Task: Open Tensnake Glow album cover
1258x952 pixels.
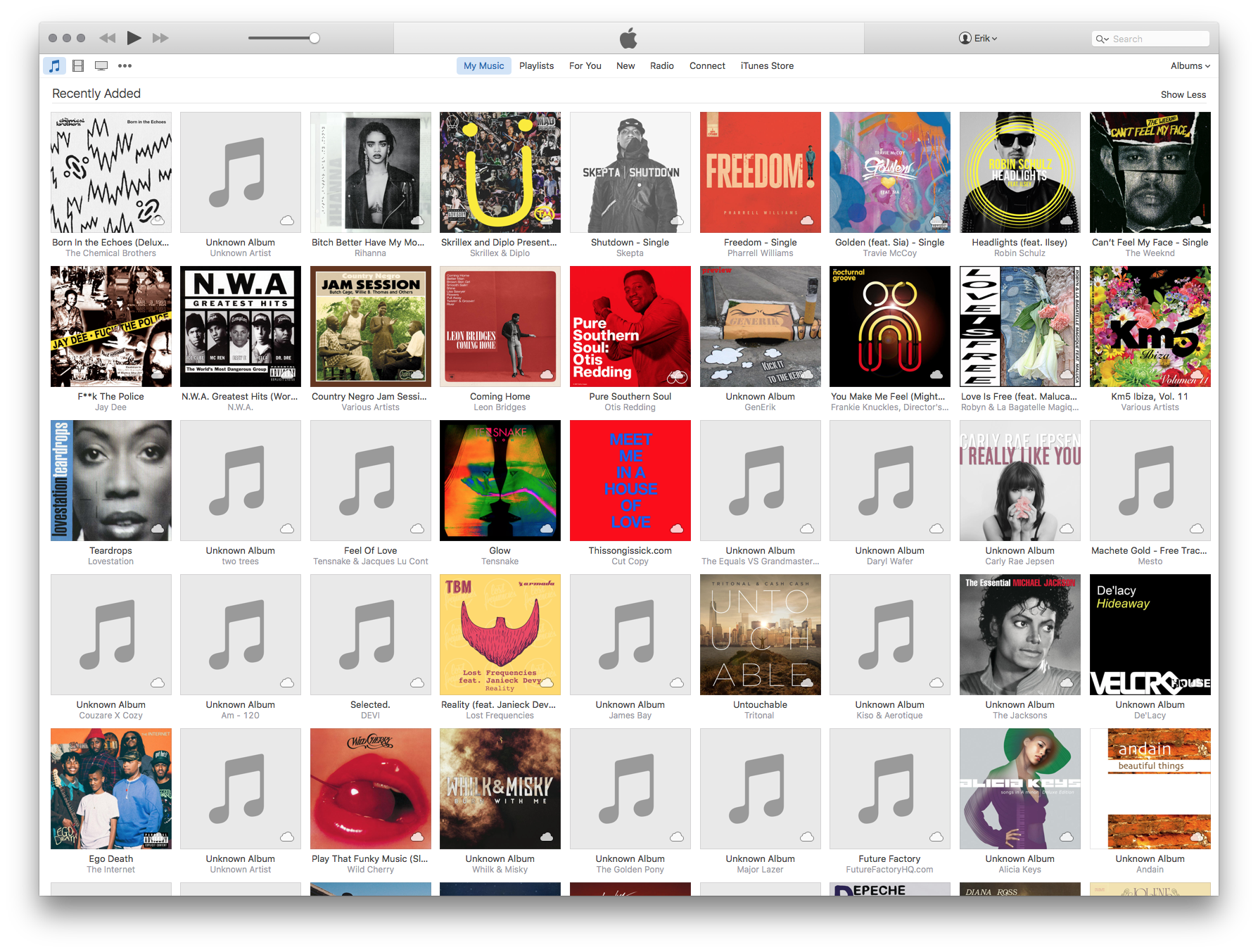Action: point(500,481)
